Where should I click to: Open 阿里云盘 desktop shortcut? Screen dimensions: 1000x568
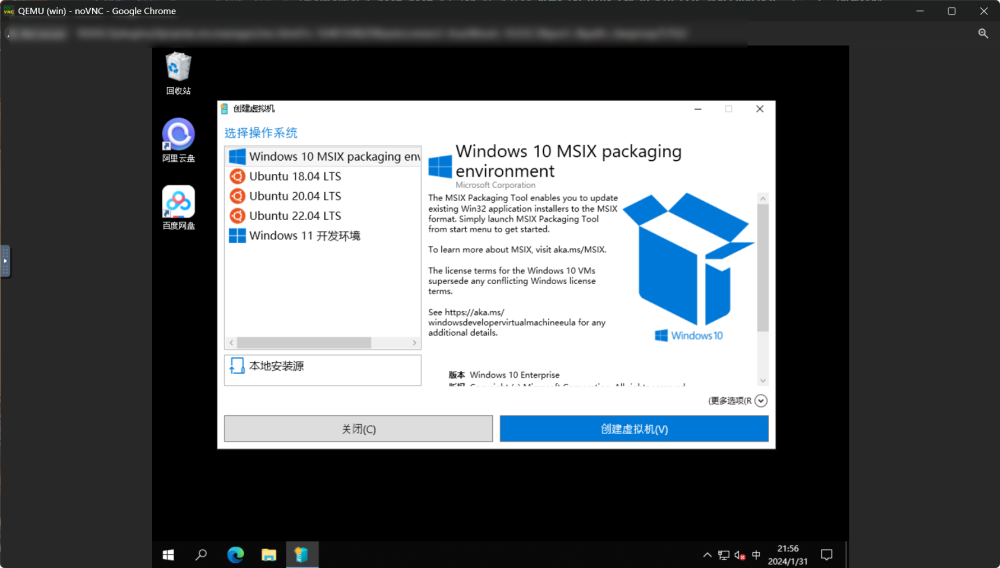[178, 140]
